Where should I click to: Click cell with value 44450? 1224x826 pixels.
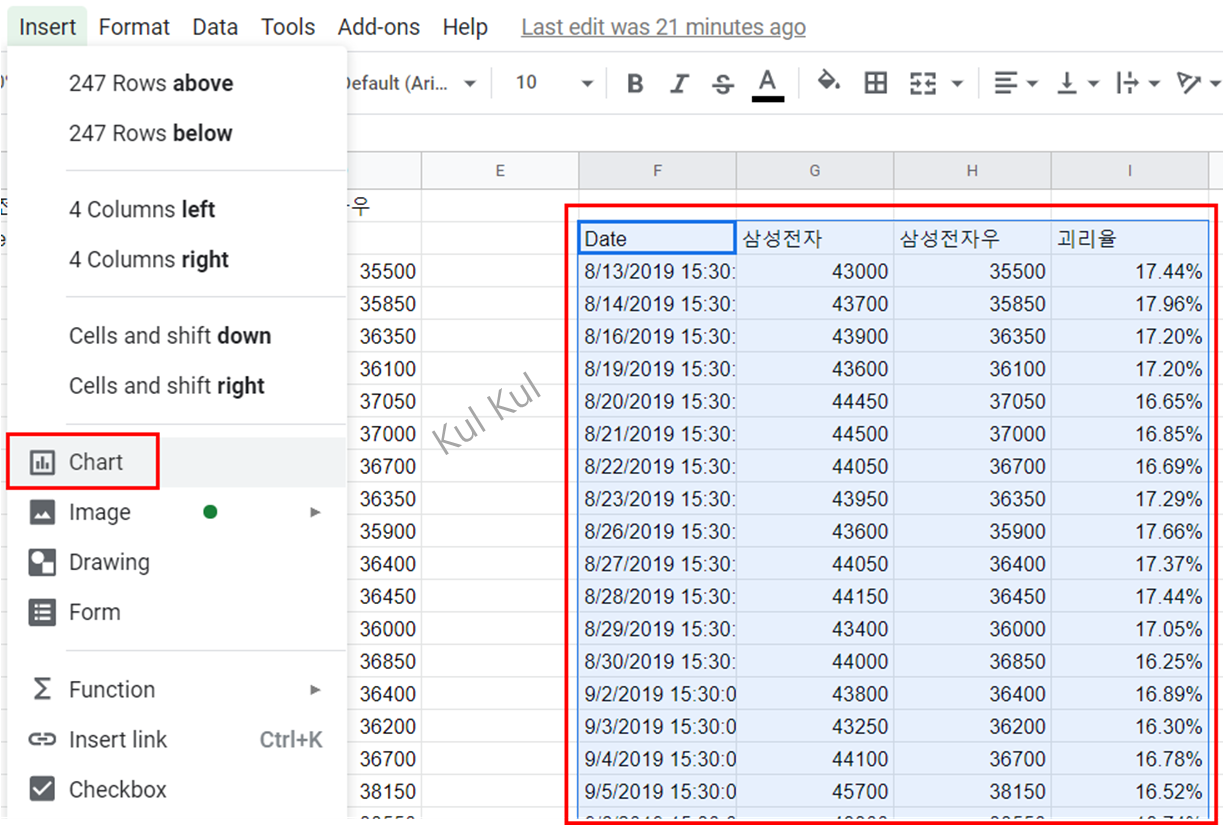pyautogui.click(x=815, y=401)
